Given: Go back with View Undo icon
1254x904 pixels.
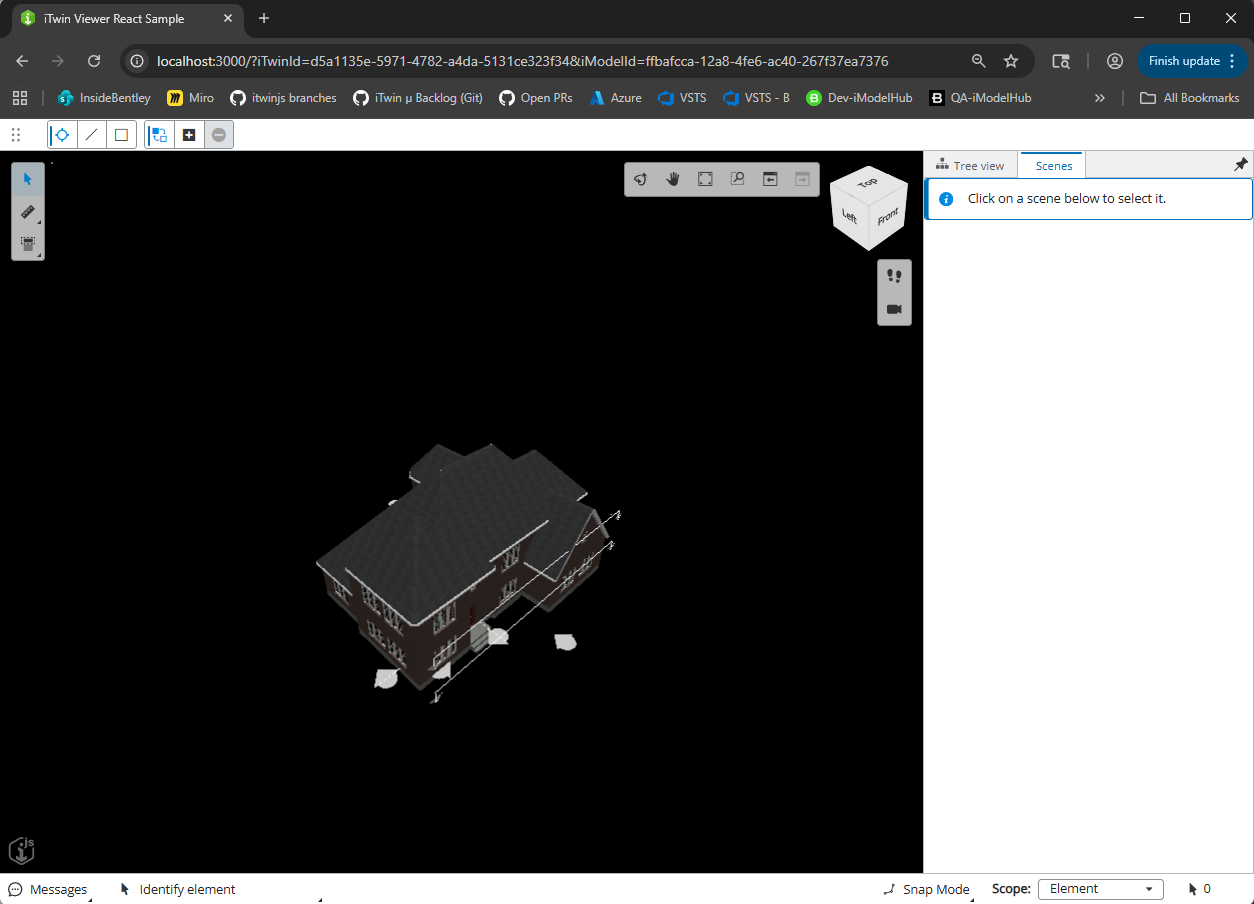Looking at the screenshot, I should point(770,179).
